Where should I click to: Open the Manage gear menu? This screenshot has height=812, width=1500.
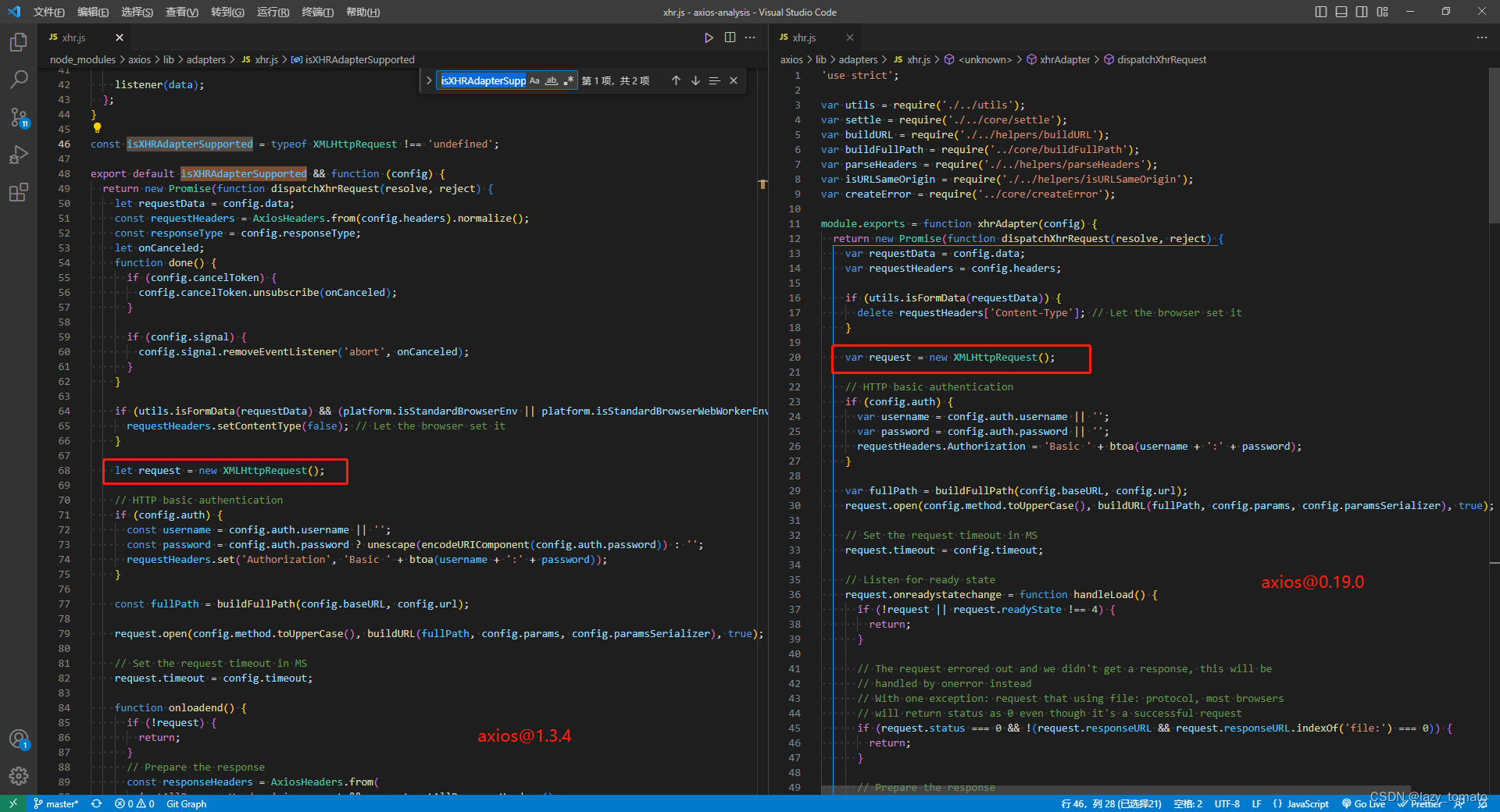point(19,776)
